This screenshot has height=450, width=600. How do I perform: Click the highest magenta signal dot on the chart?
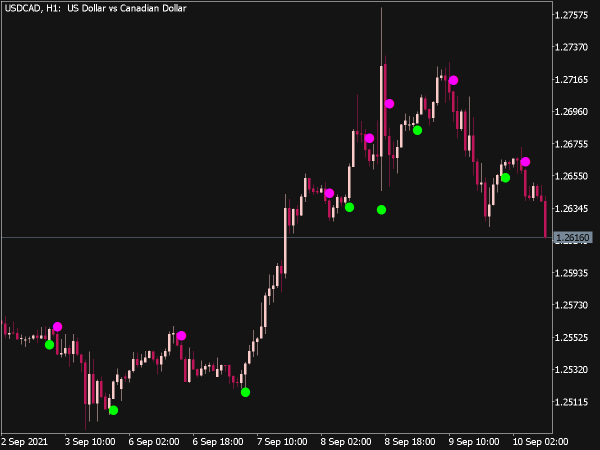click(x=453, y=80)
